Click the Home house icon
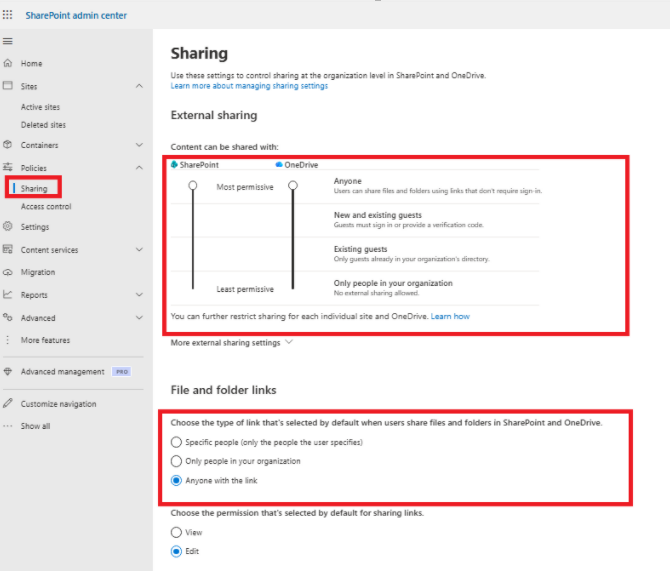670x571 pixels. (8, 63)
